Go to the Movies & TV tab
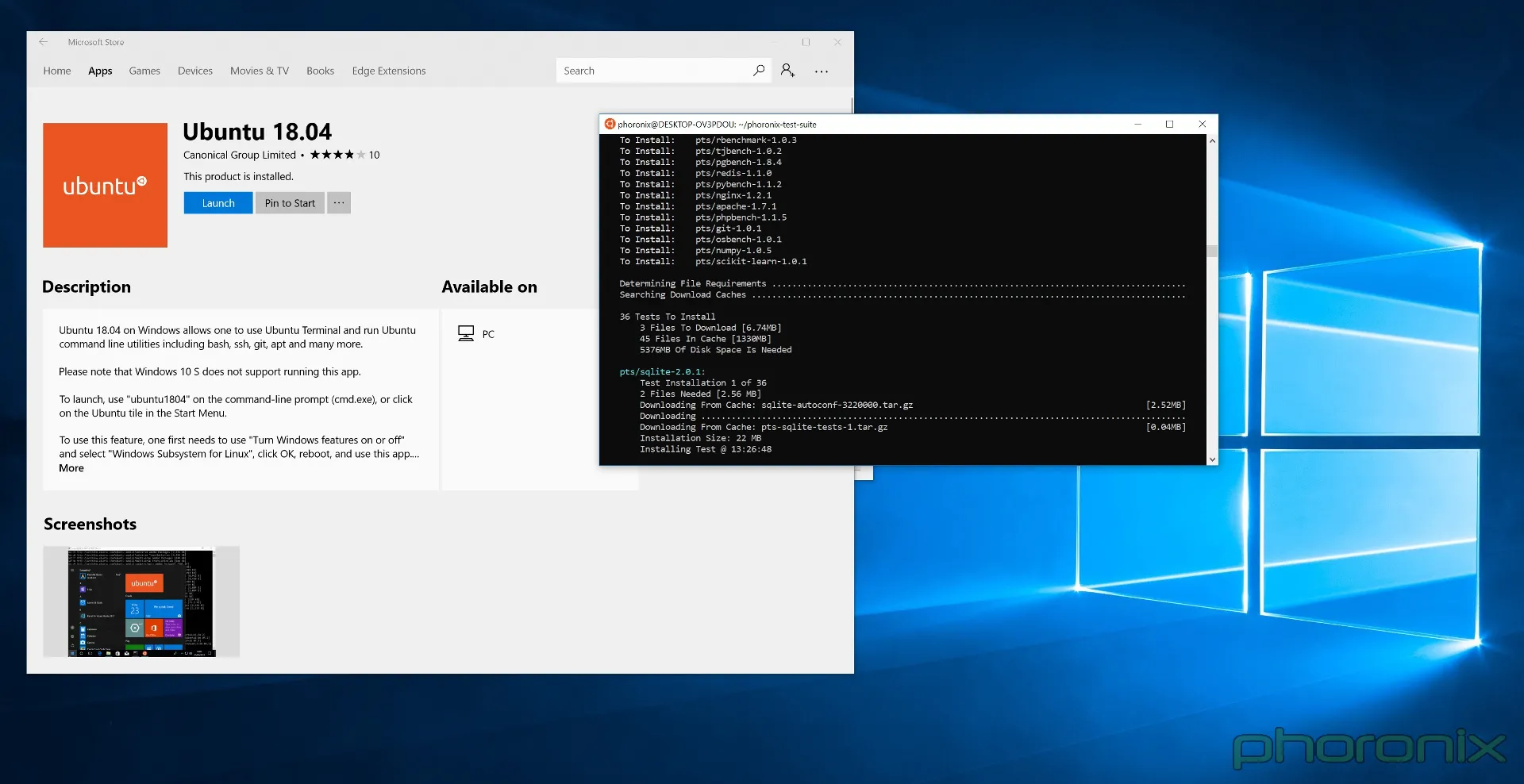The image size is (1524, 784). point(260,71)
